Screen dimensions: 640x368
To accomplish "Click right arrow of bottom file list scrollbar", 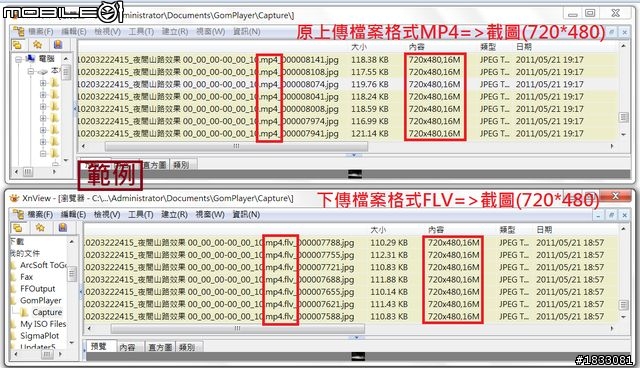I will [611, 328].
